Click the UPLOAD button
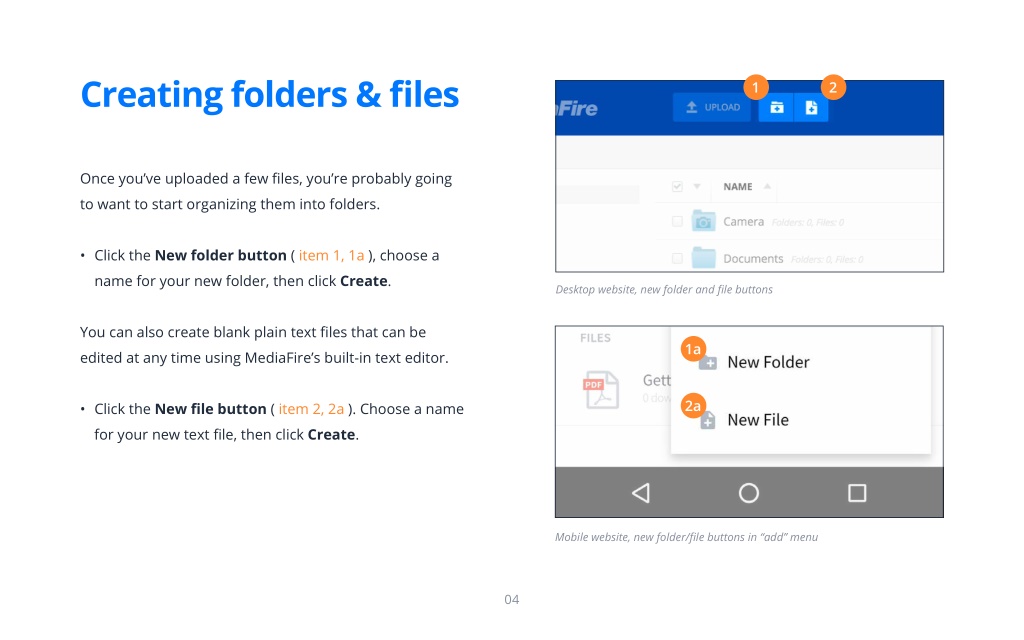 click(x=712, y=108)
